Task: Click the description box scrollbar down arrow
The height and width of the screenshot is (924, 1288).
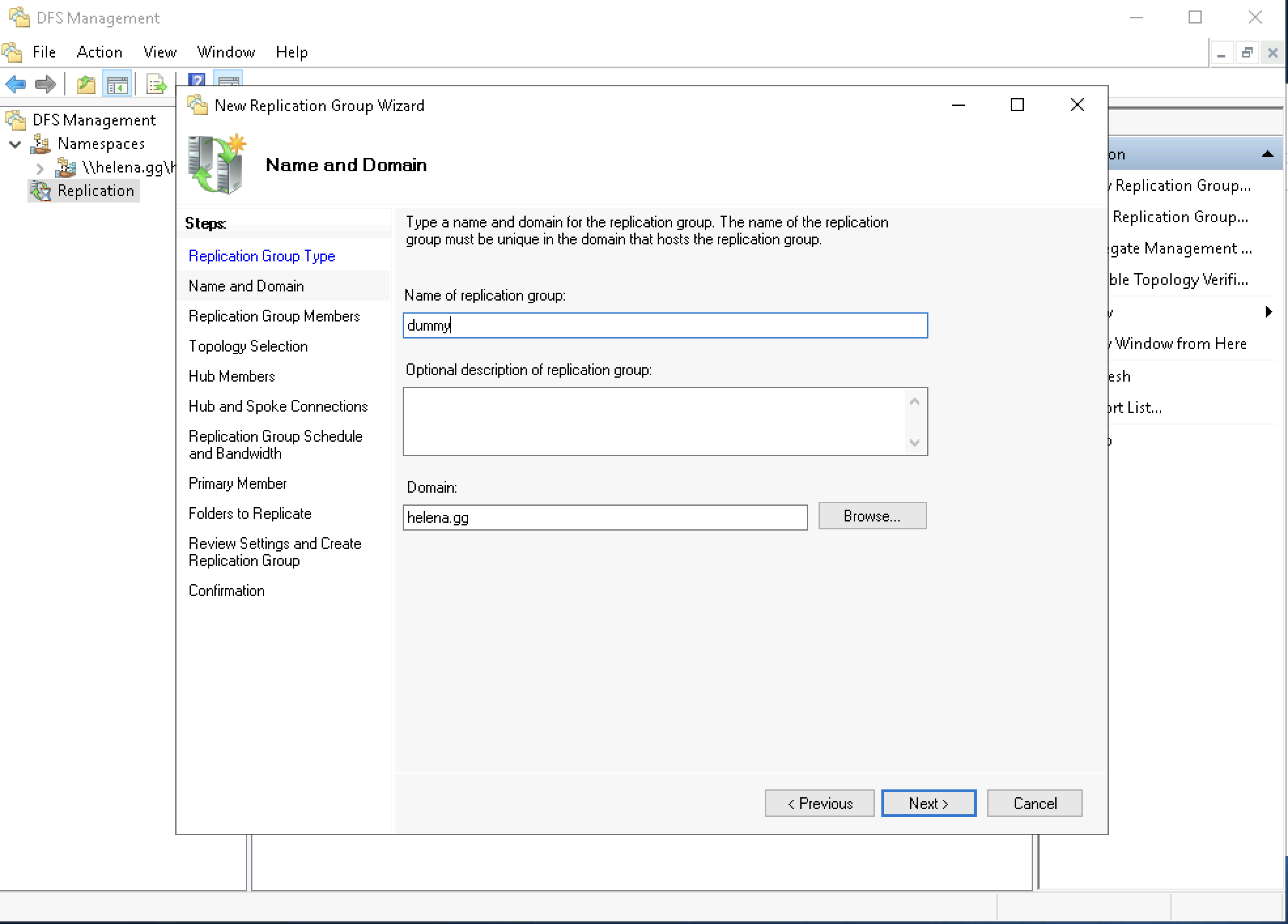Action: click(914, 443)
